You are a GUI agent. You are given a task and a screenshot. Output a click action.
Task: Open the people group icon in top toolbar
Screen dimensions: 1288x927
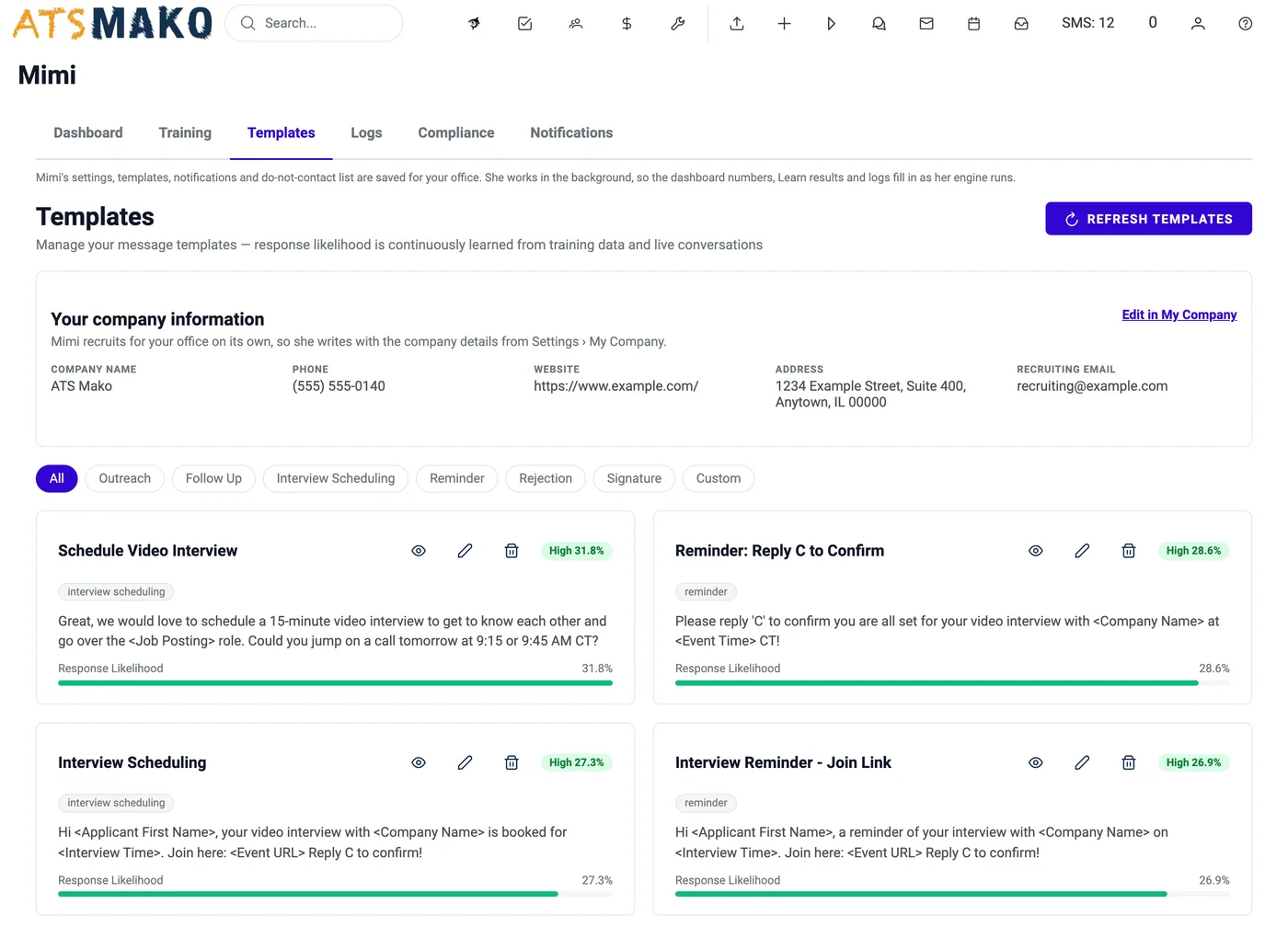pos(576,24)
